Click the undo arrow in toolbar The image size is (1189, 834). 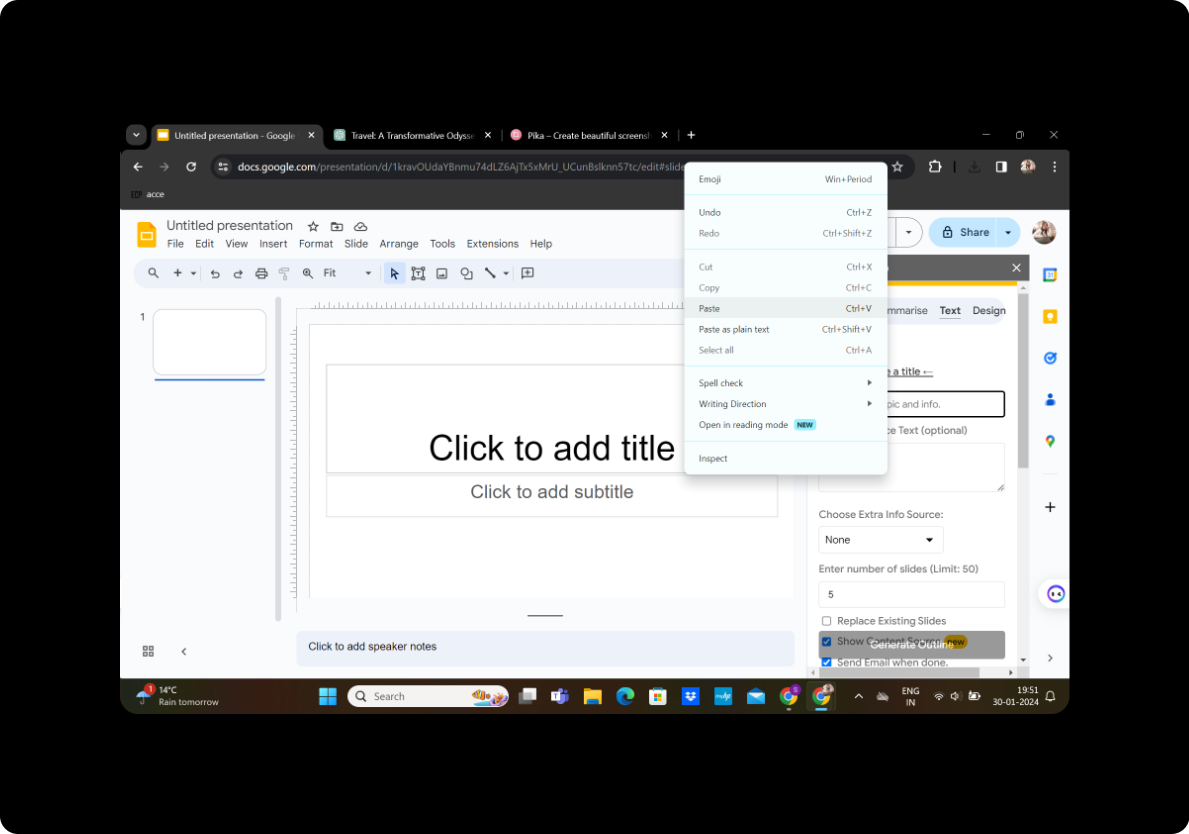coord(215,274)
